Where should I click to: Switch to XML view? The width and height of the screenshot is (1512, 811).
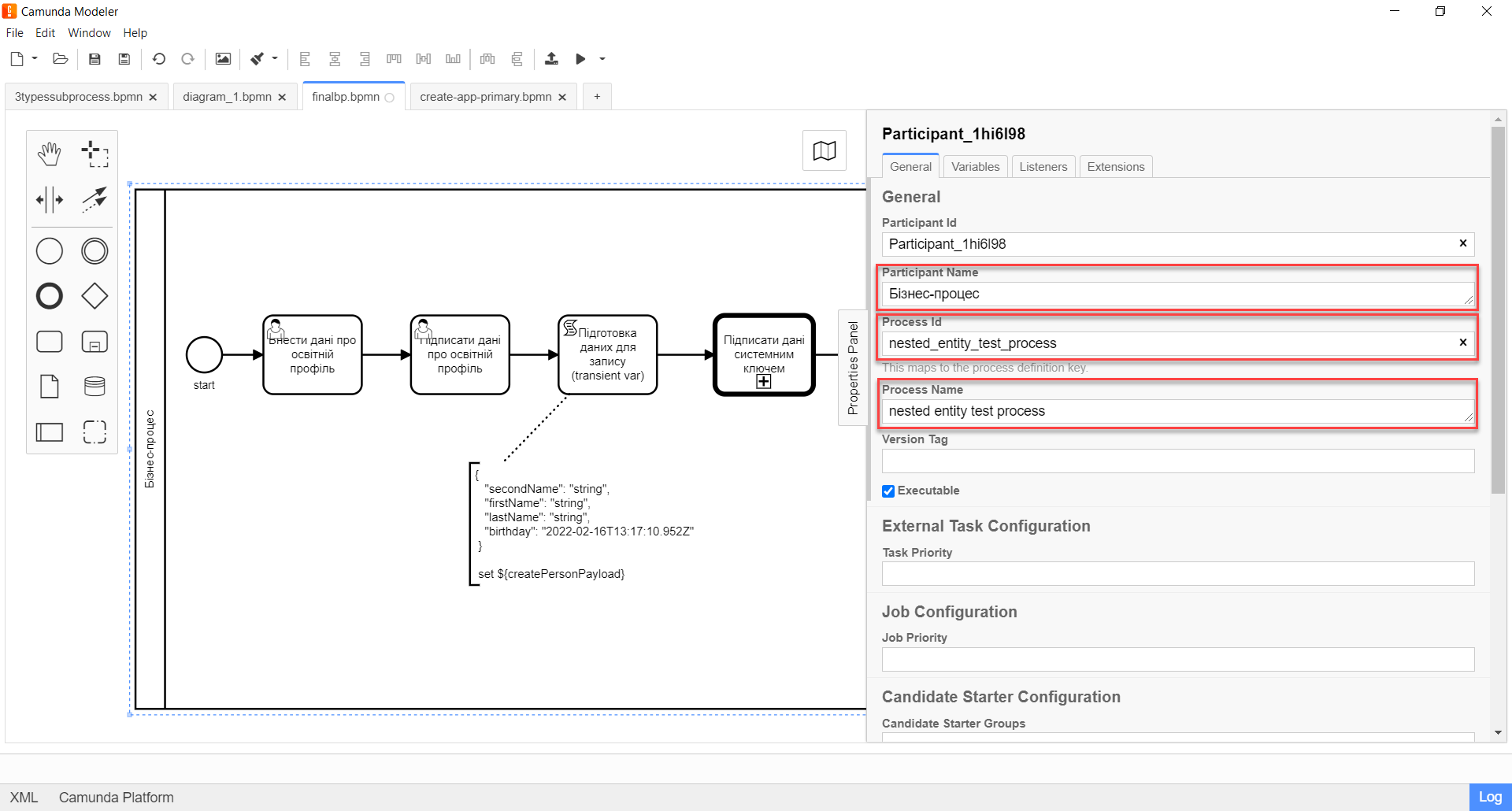pyautogui.click(x=24, y=798)
